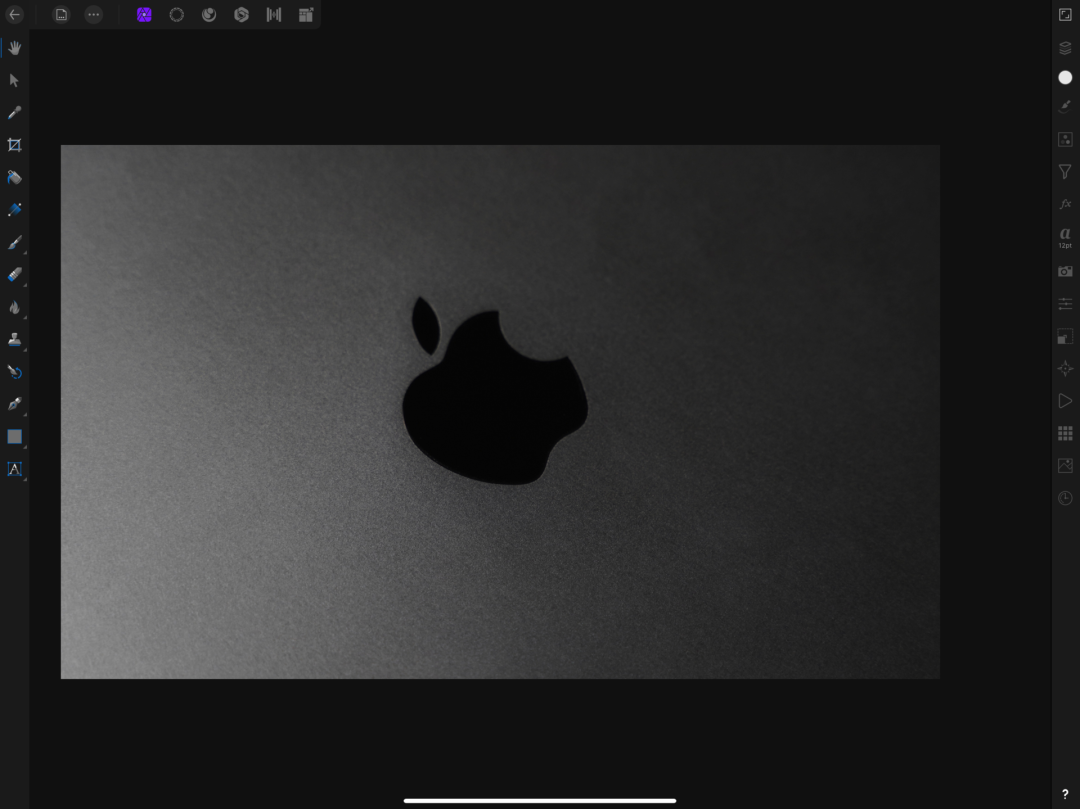Select the Clone stamp tool
The height and width of the screenshot is (809, 1080).
(x=14, y=339)
